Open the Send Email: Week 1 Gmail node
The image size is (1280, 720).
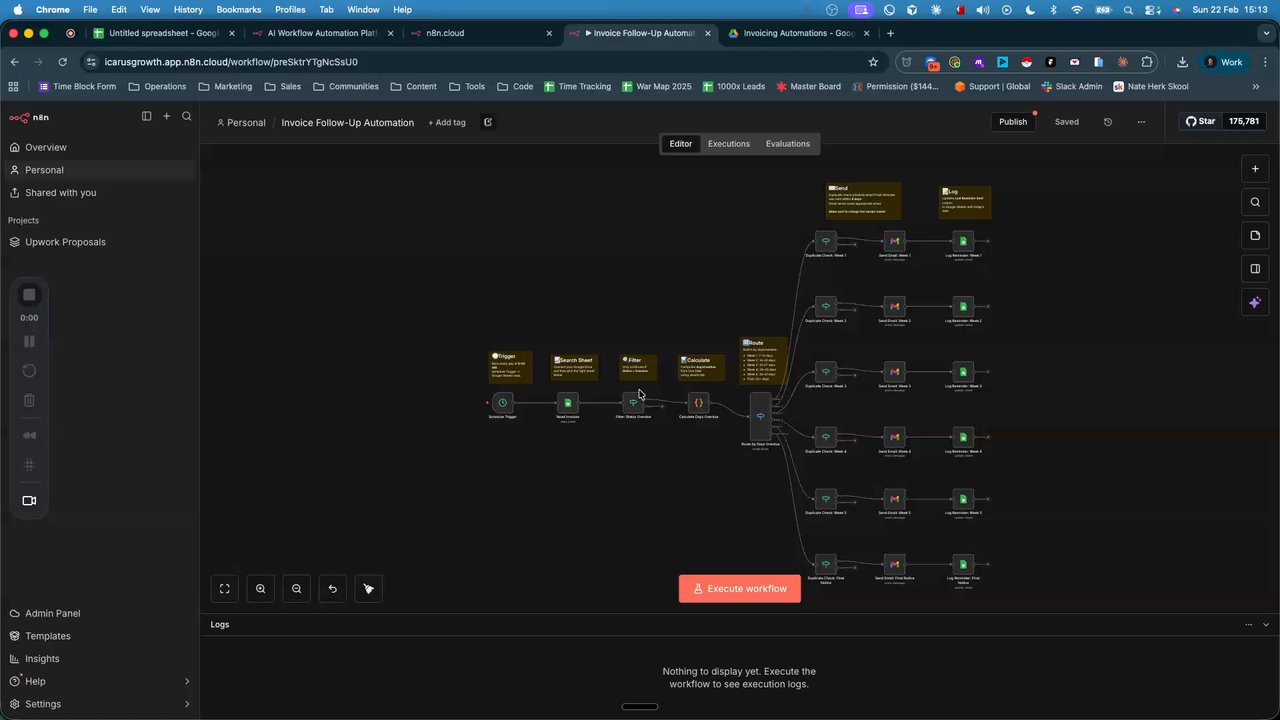[x=894, y=241]
